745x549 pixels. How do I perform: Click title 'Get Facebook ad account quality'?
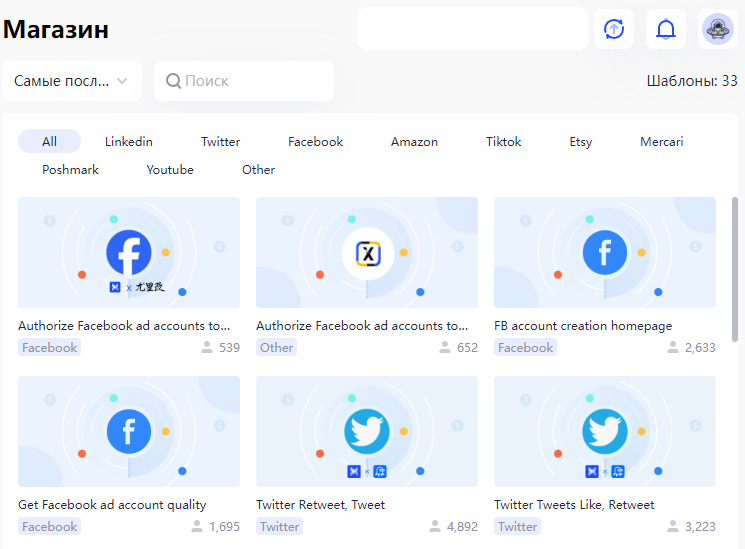[112, 505]
